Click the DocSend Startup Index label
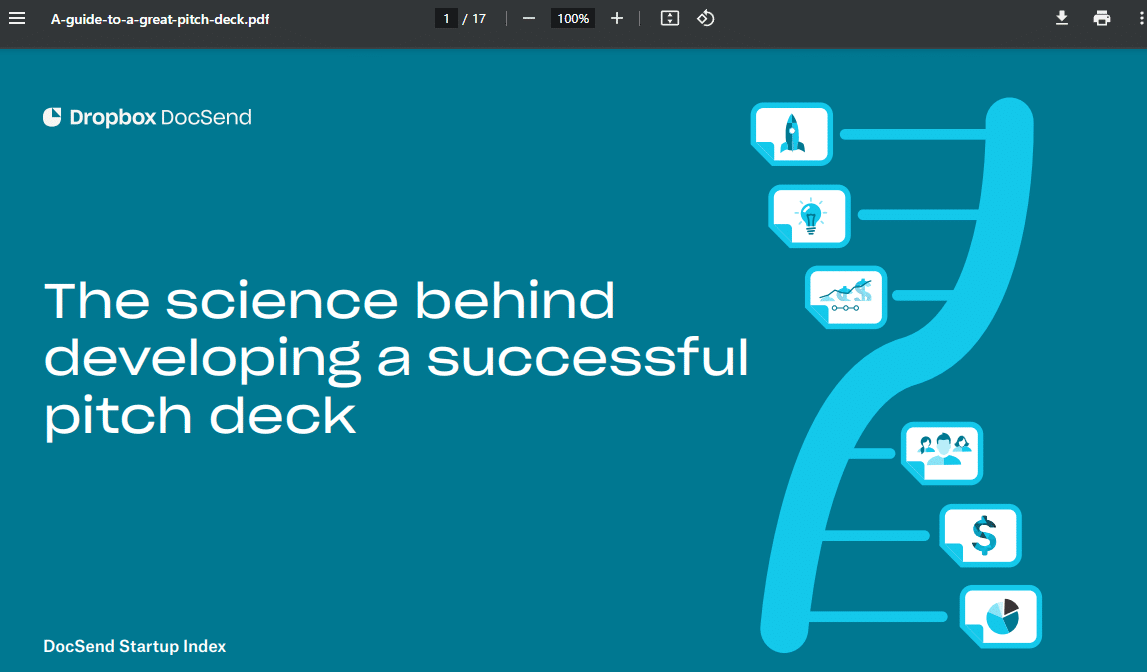Image resolution: width=1147 pixels, height=672 pixels. (x=134, y=646)
